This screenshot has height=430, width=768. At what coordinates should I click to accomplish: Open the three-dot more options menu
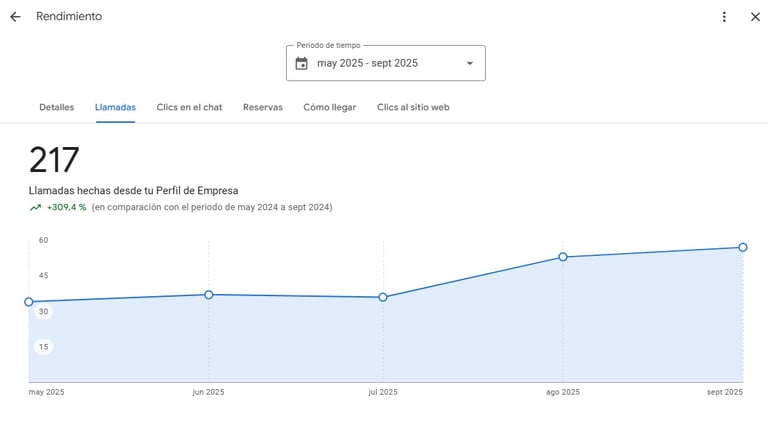[724, 17]
